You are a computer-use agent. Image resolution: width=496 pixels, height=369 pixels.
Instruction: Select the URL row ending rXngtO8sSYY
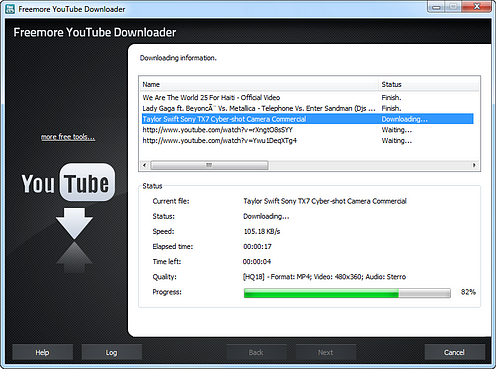pyautogui.click(x=307, y=130)
